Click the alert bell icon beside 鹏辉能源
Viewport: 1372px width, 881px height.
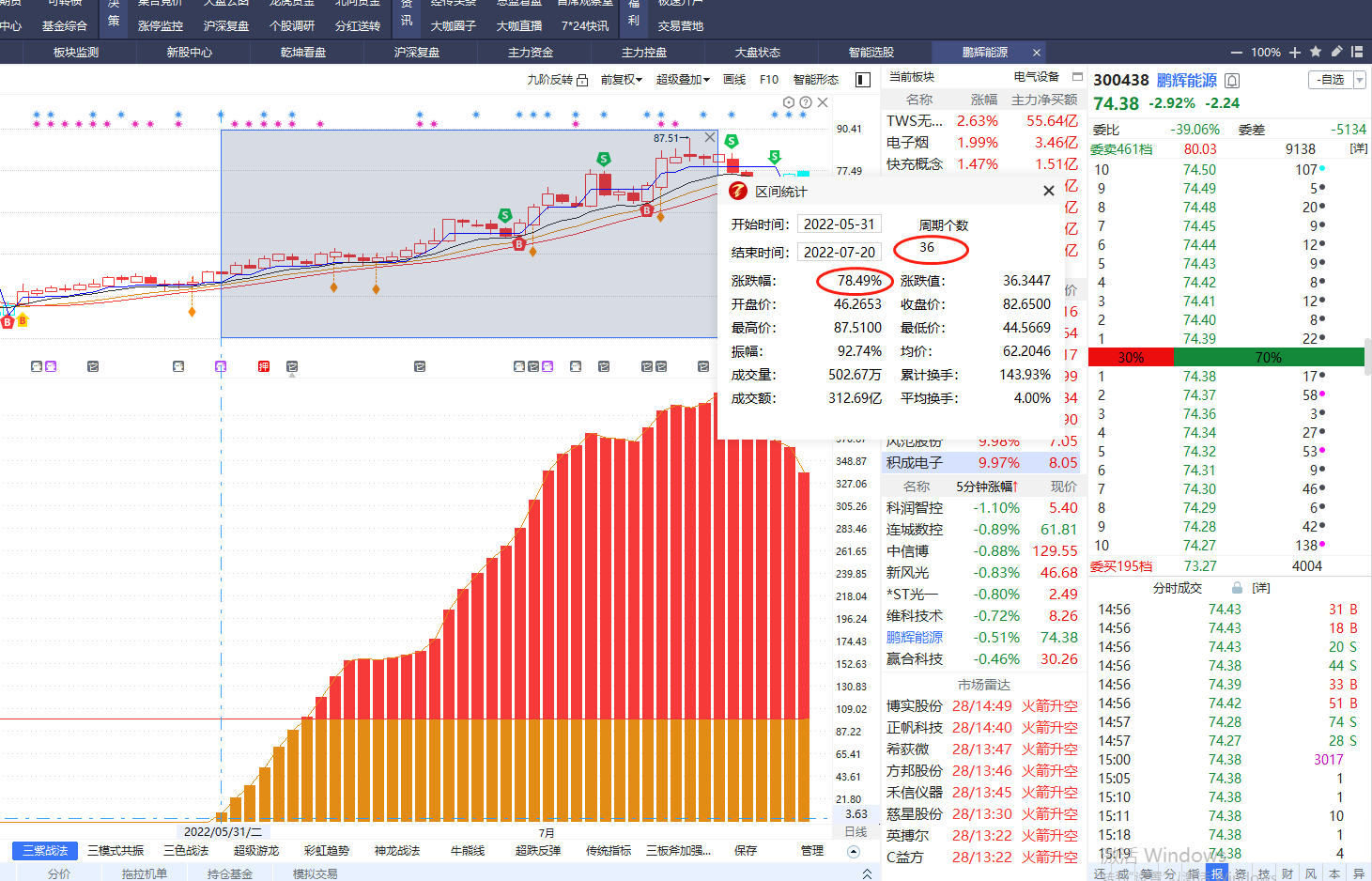click(1232, 81)
